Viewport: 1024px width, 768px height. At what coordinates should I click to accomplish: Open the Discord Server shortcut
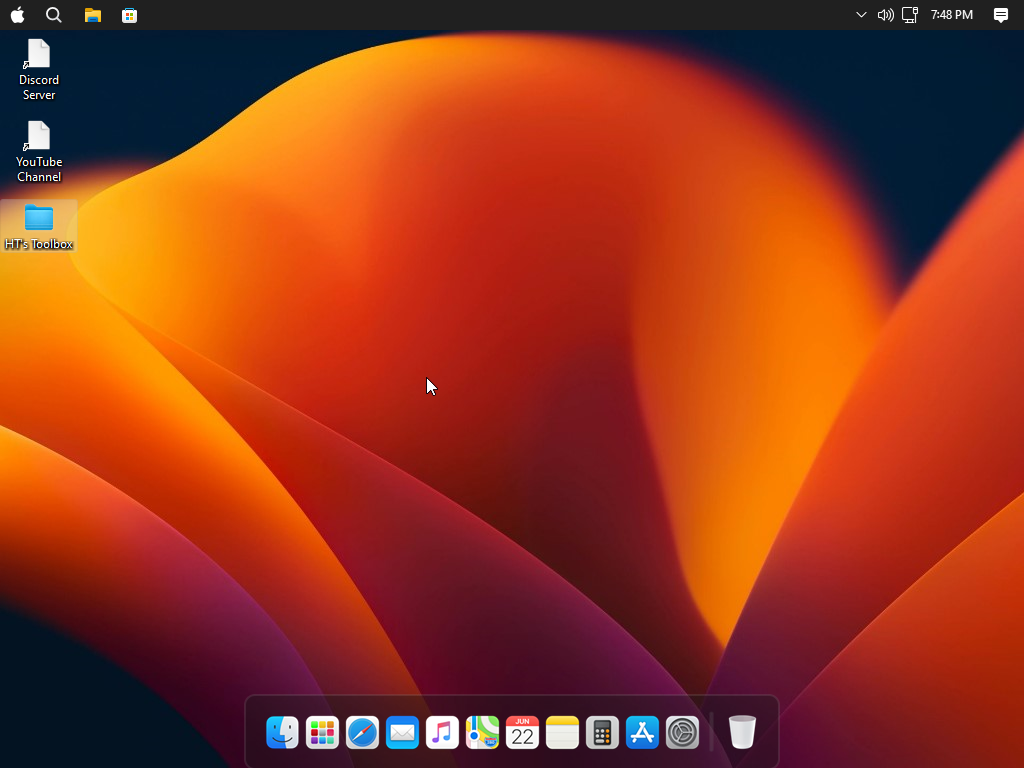coord(39,70)
